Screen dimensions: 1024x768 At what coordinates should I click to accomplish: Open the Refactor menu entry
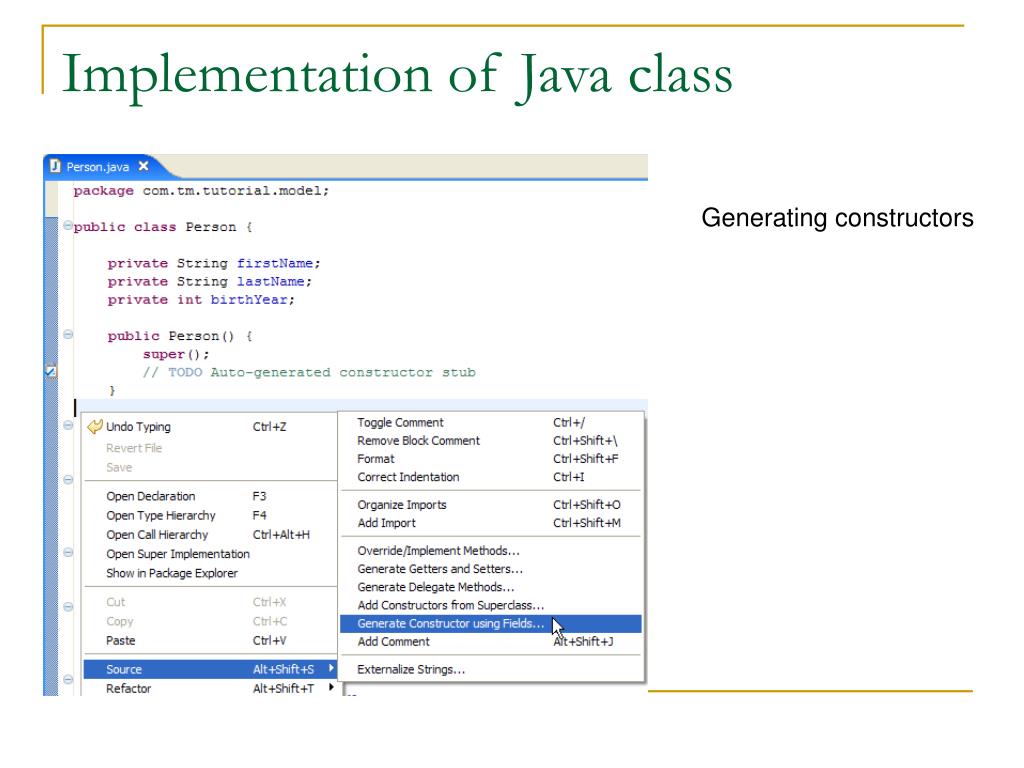[x=210, y=688]
